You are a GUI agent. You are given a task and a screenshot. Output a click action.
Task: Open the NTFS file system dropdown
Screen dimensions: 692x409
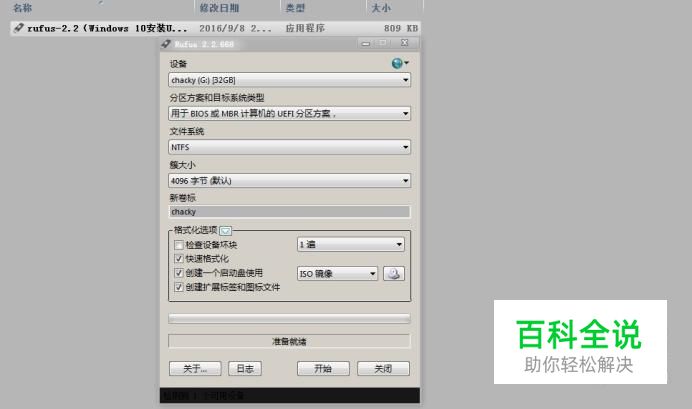click(x=290, y=147)
